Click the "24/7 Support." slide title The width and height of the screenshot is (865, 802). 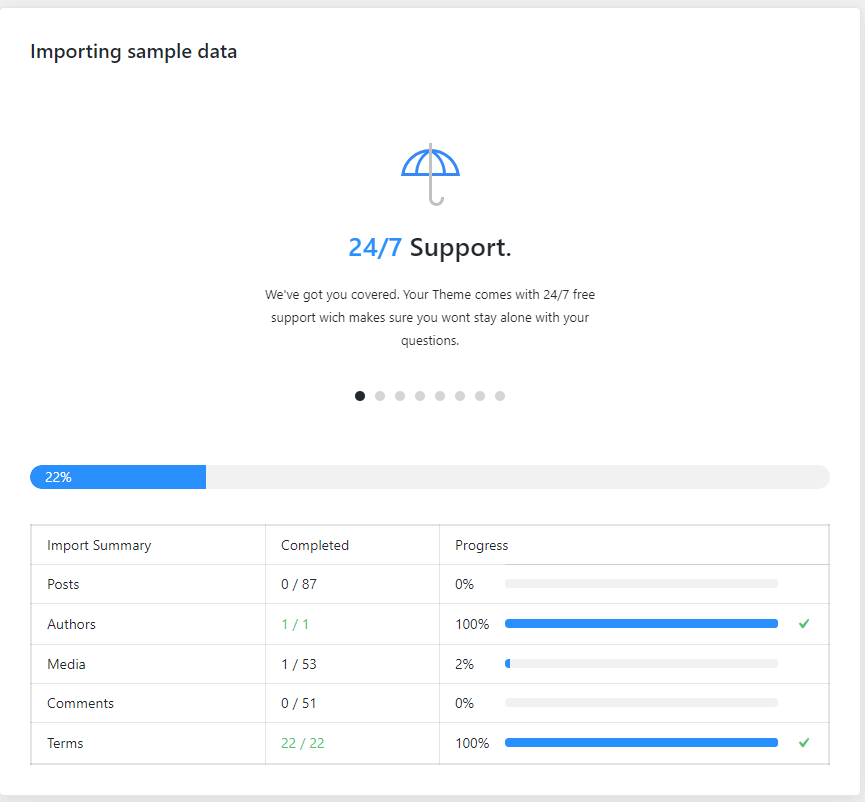click(x=430, y=248)
